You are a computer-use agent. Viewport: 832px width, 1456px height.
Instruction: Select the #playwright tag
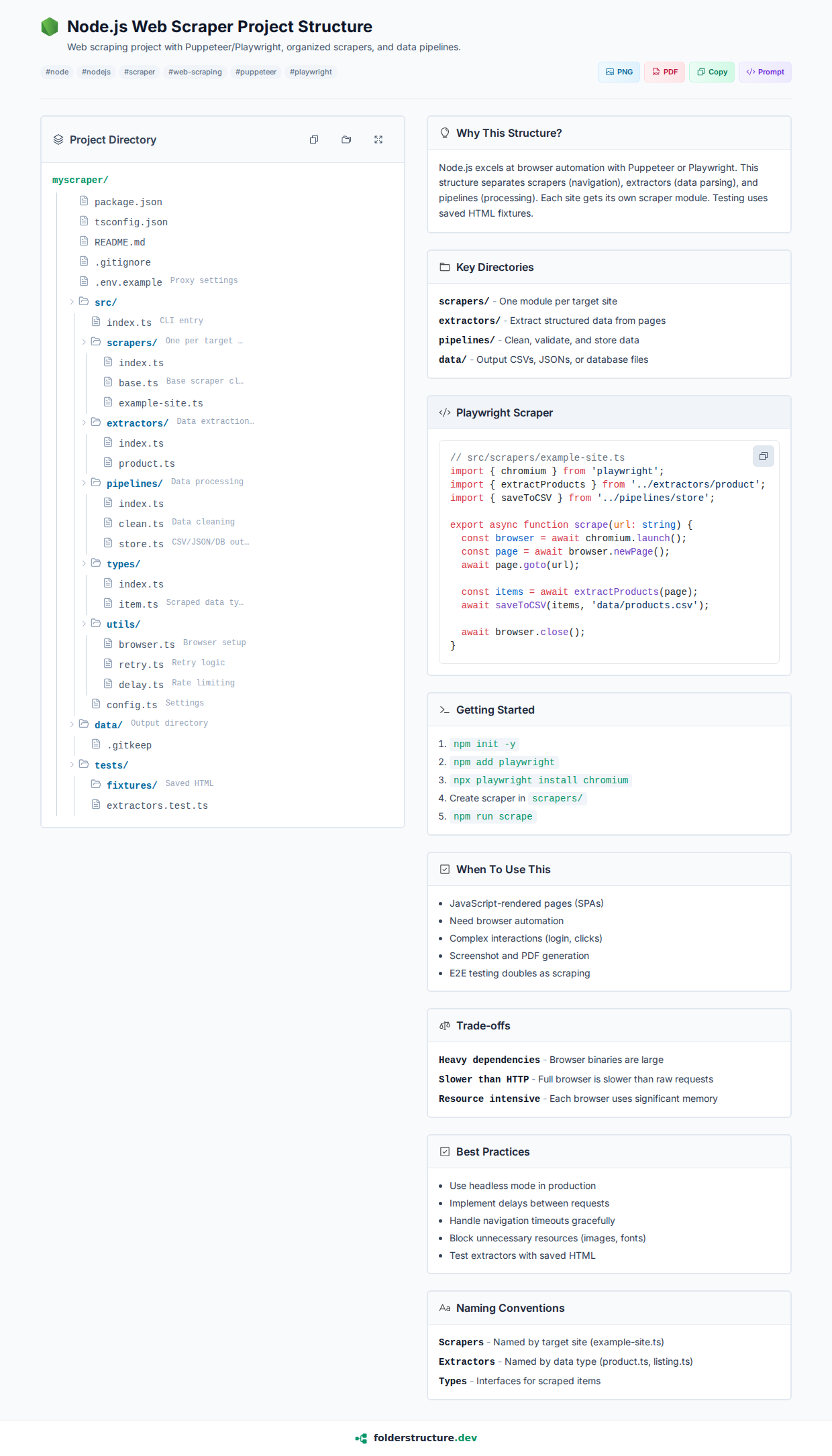[311, 72]
